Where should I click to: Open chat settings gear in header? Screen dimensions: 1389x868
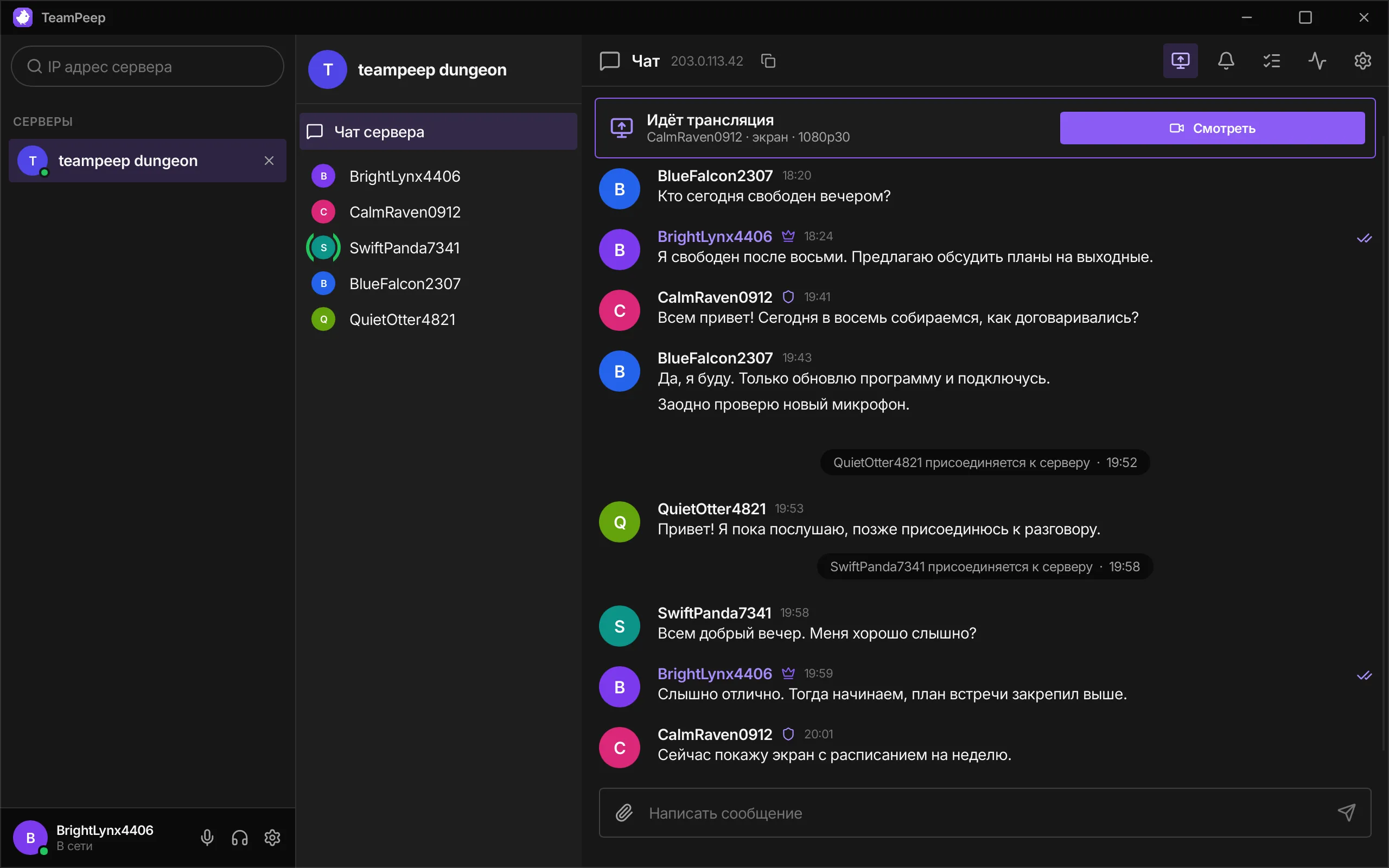tap(1362, 61)
